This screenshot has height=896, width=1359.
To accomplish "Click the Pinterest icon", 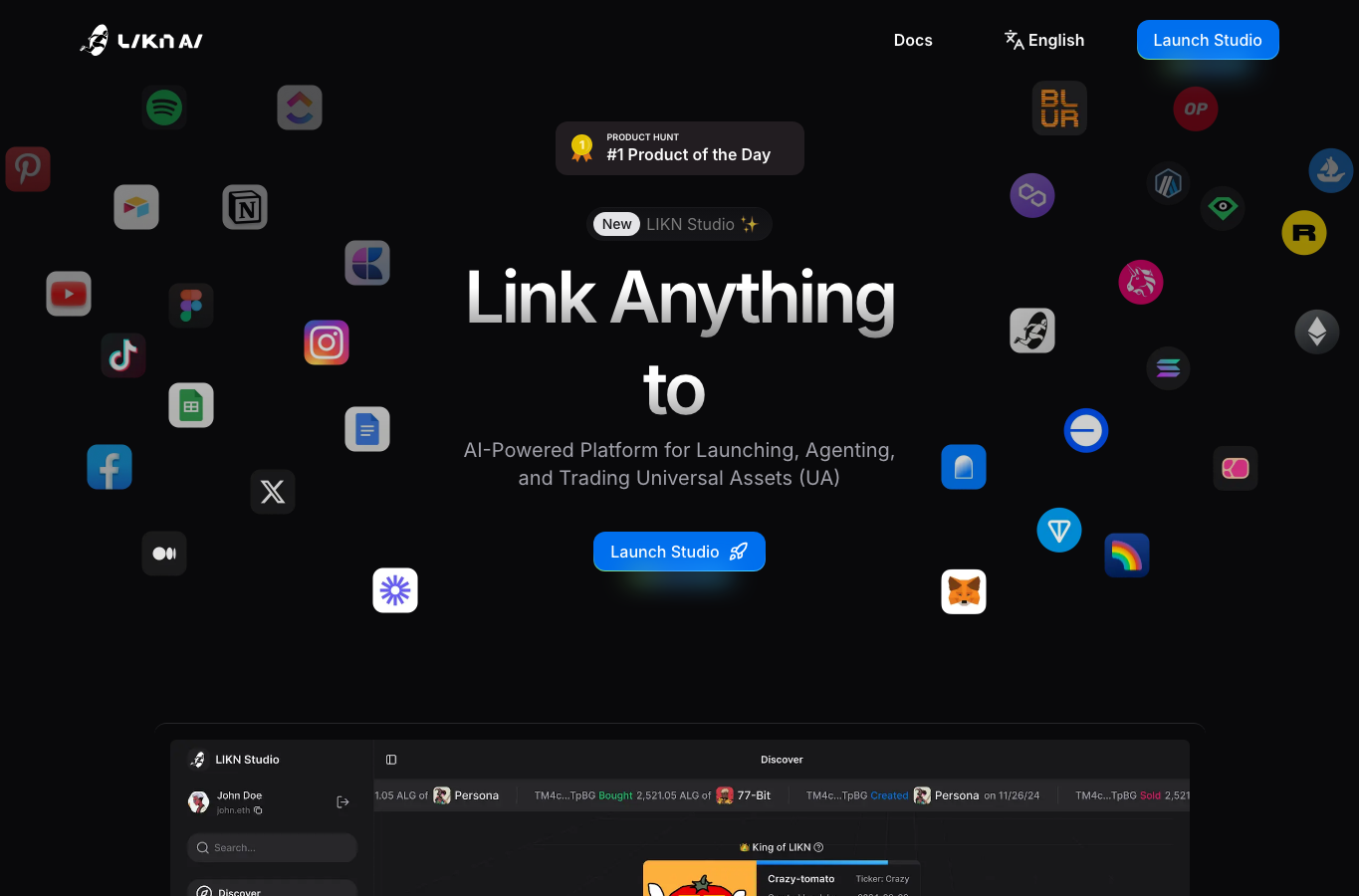I will pyautogui.click(x=28, y=169).
